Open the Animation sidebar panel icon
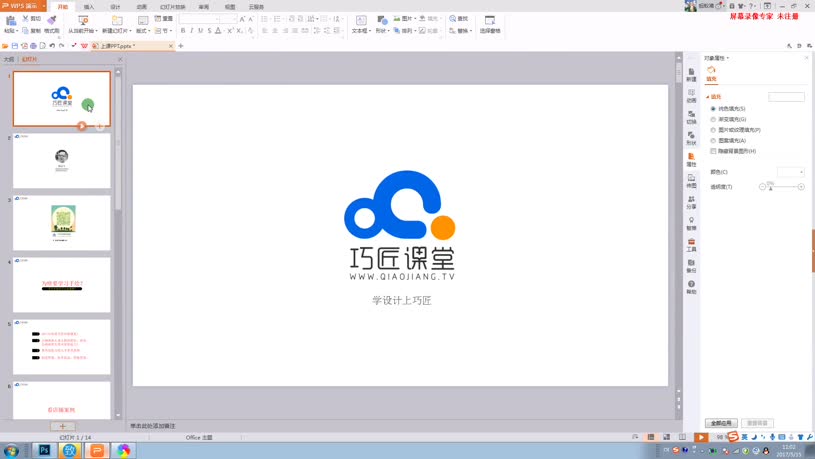 click(691, 96)
